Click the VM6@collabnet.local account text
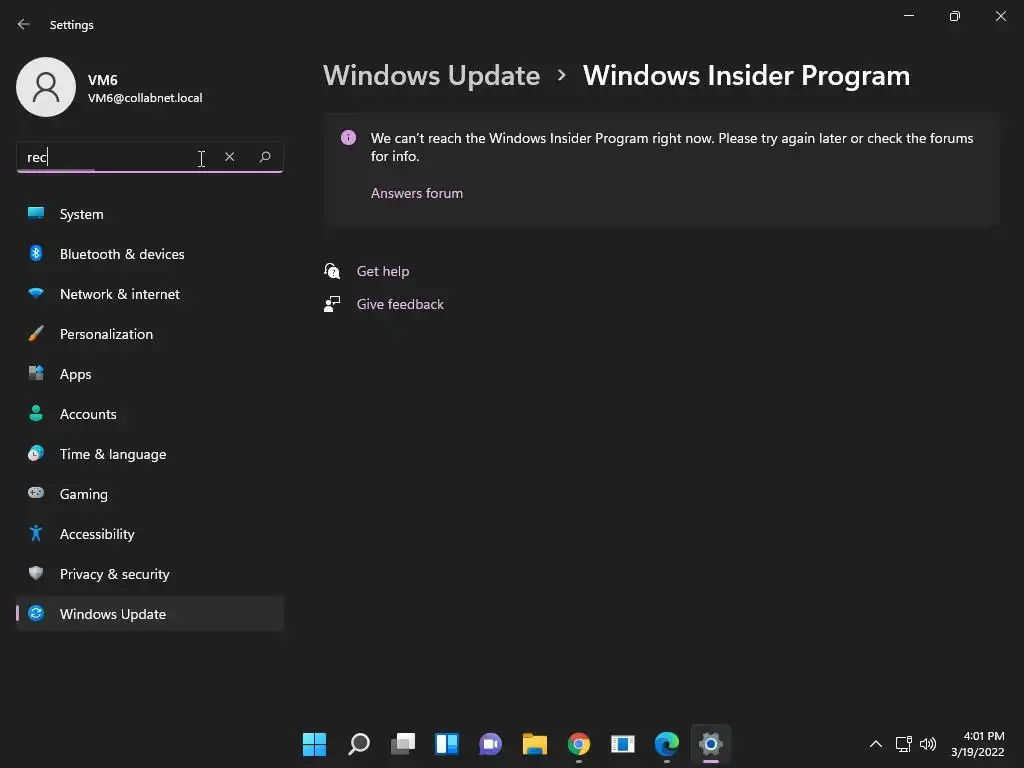The image size is (1024, 768). (x=145, y=98)
